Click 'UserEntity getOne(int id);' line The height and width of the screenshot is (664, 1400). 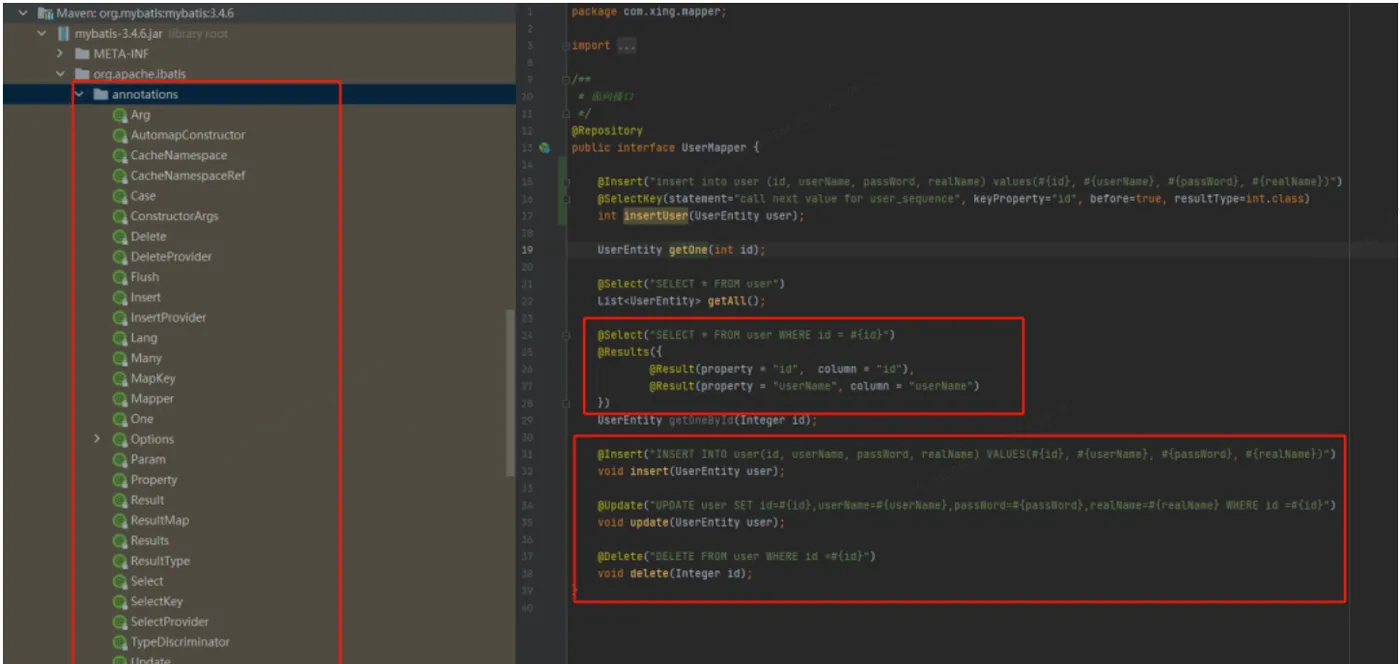[x=681, y=250]
